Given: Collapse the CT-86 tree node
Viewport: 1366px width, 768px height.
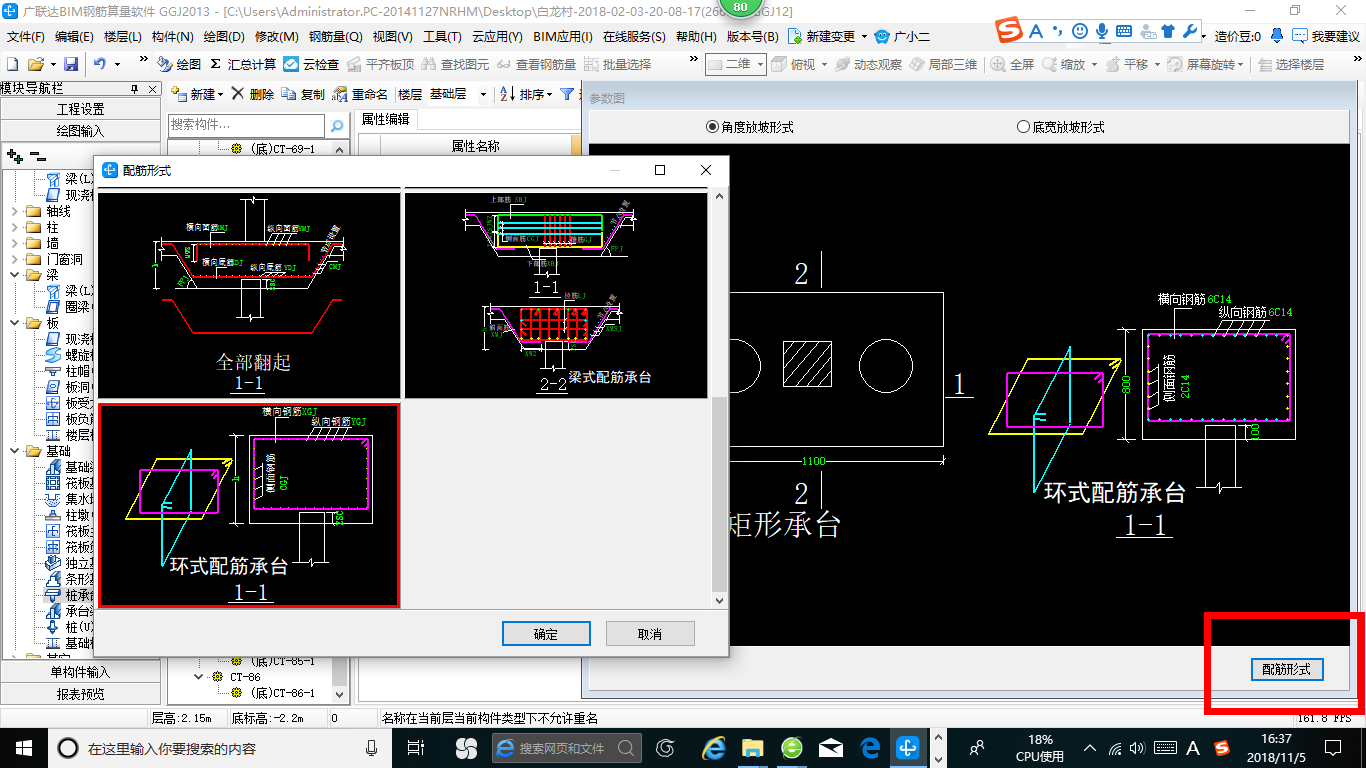Looking at the screenshot, I should [200, 677].
